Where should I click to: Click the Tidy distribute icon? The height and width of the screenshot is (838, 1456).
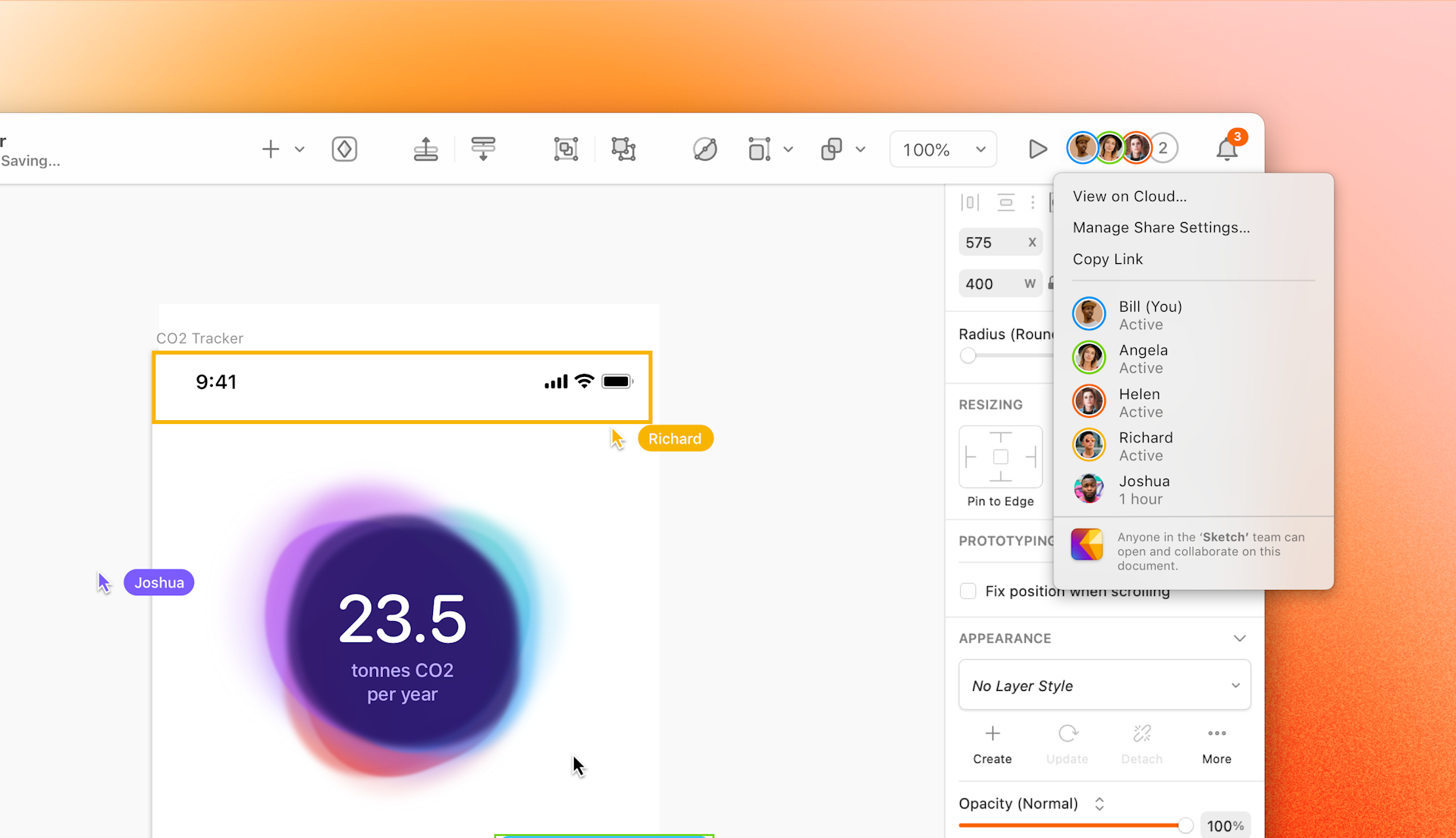(483, 149)
